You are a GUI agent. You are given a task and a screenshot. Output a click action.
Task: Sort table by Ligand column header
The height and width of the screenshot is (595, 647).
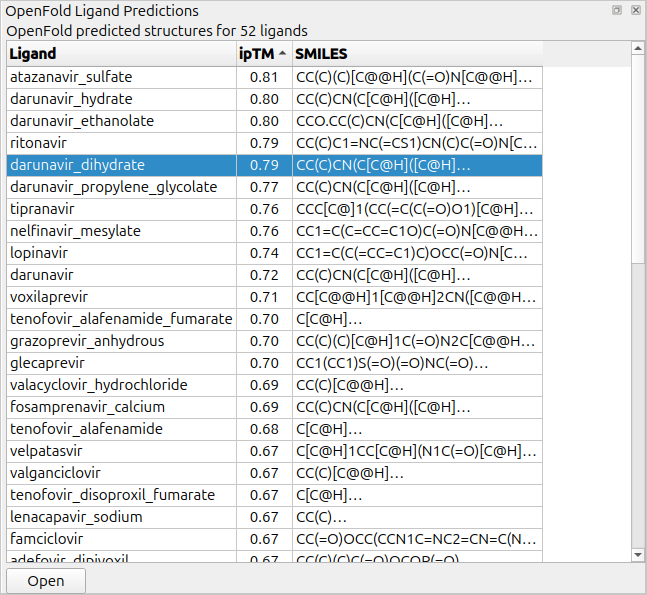121,54
